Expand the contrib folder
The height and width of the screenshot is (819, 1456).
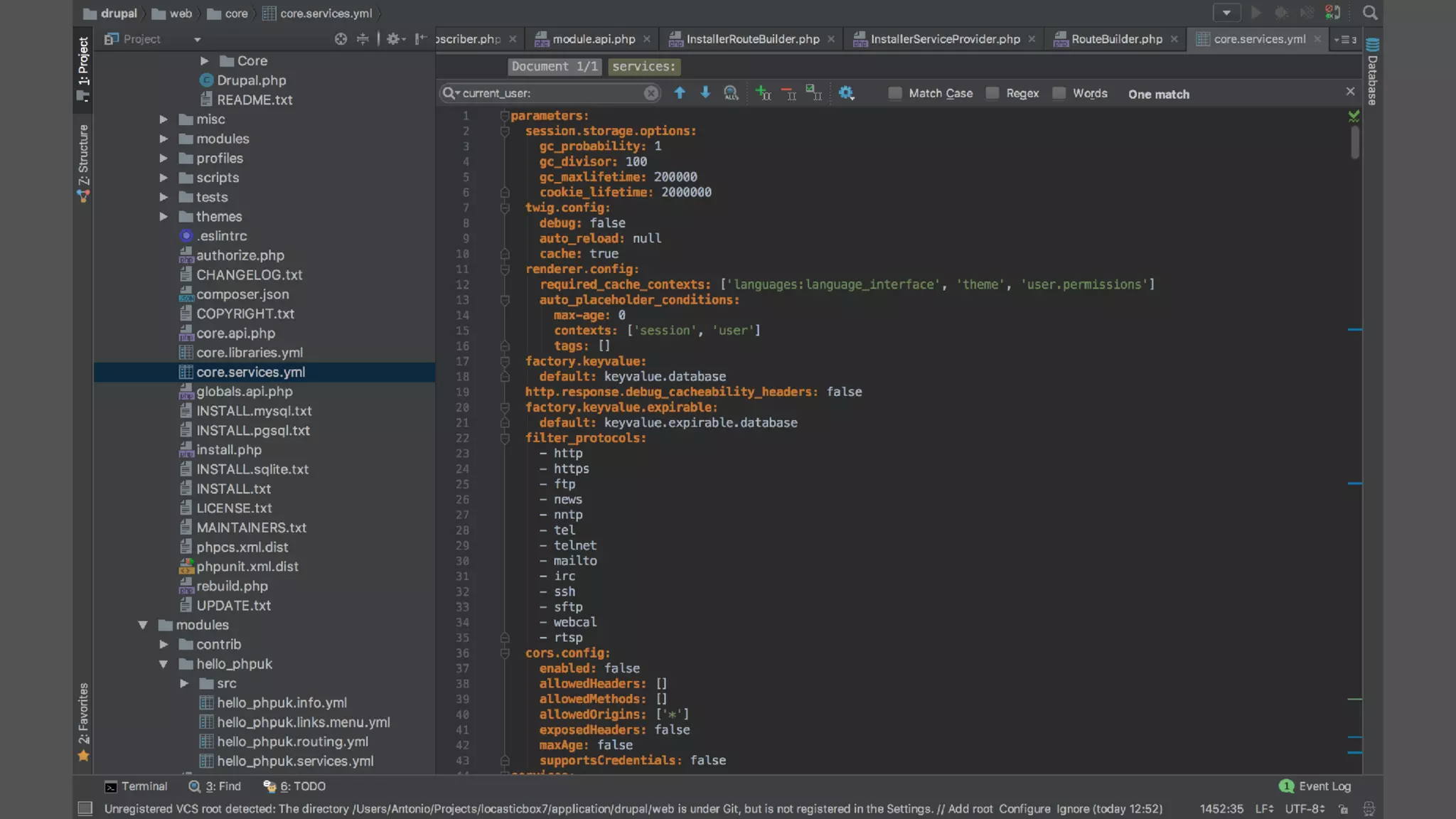164,645
